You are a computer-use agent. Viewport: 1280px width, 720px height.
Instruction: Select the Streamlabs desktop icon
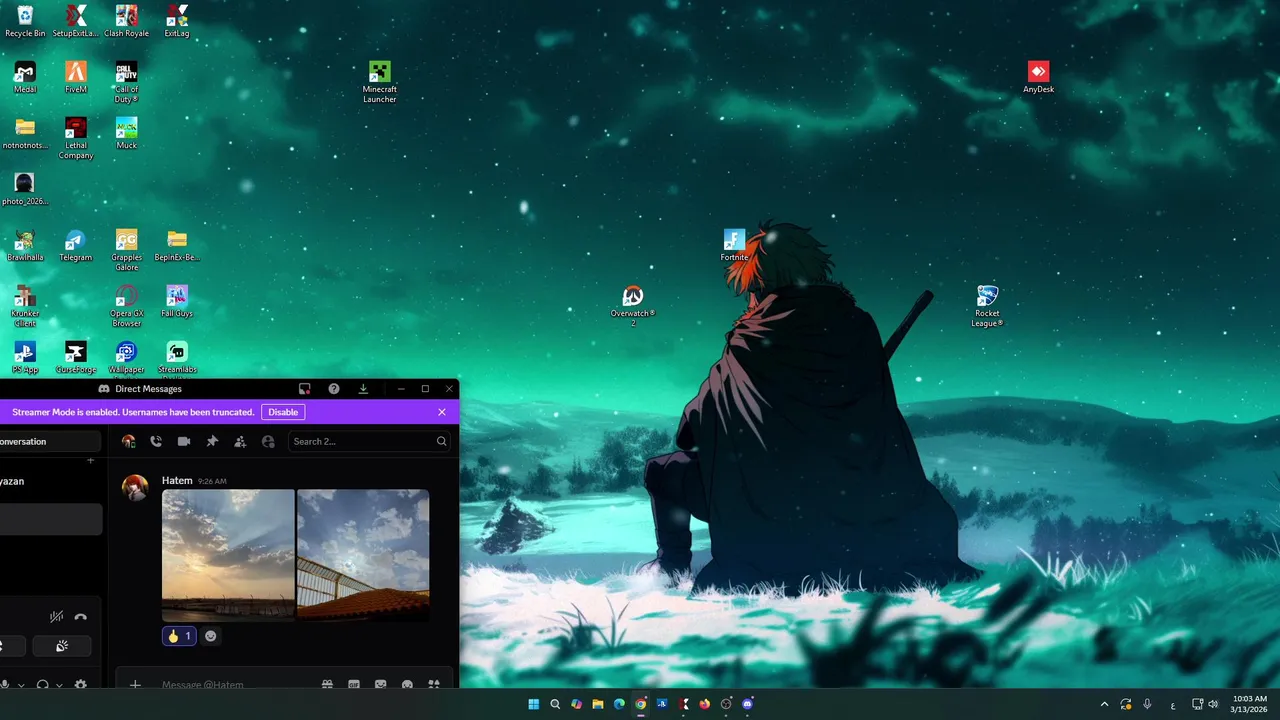click(177, 357)
